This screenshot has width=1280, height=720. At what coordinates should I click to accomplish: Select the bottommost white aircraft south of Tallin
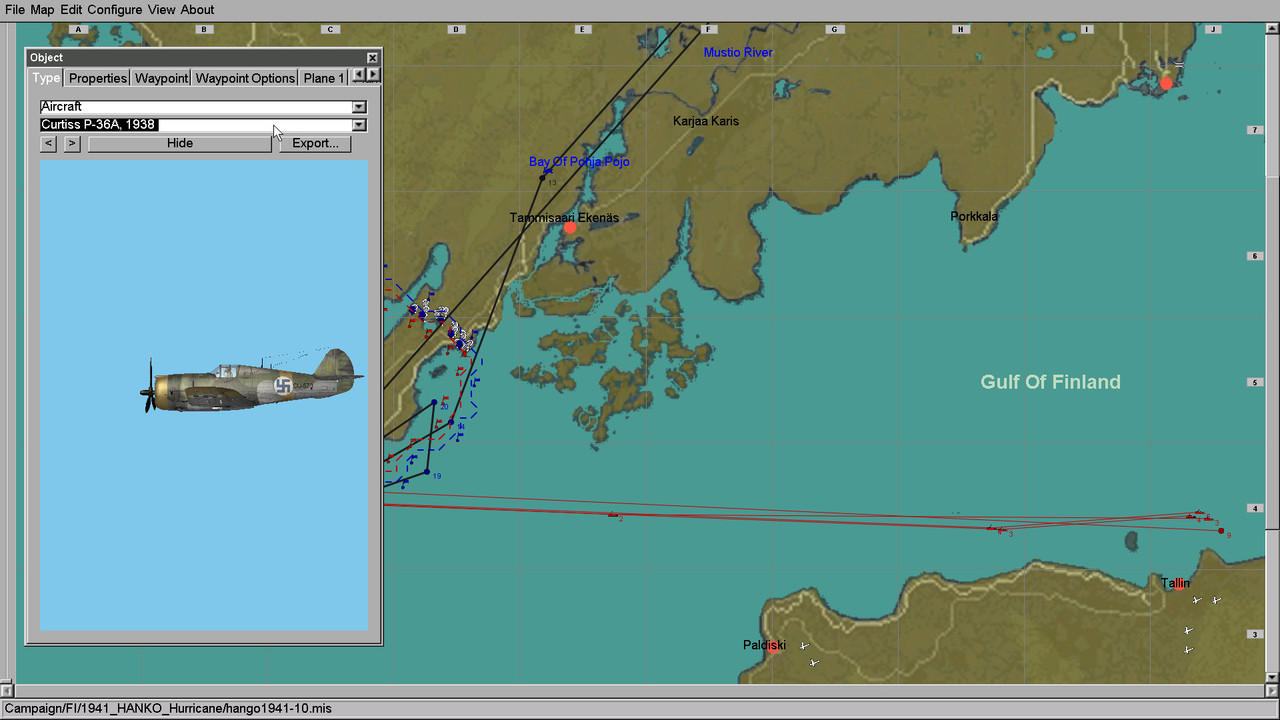coord(1188,650)
